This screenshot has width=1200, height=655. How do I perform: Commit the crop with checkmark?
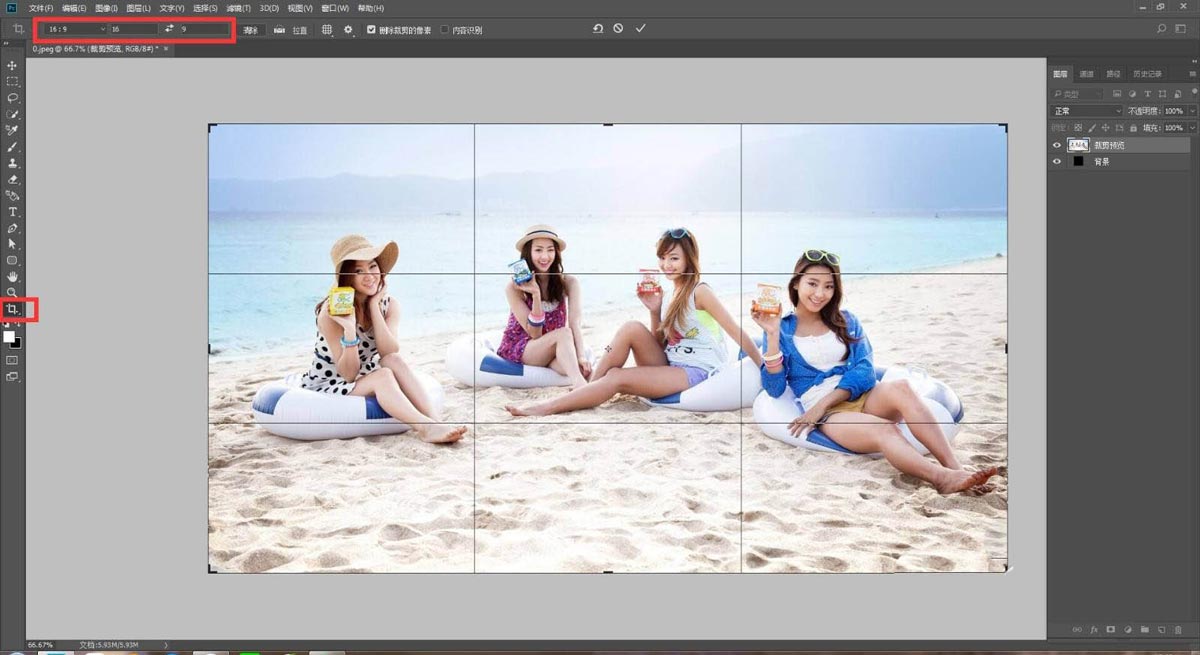[640, 28]
